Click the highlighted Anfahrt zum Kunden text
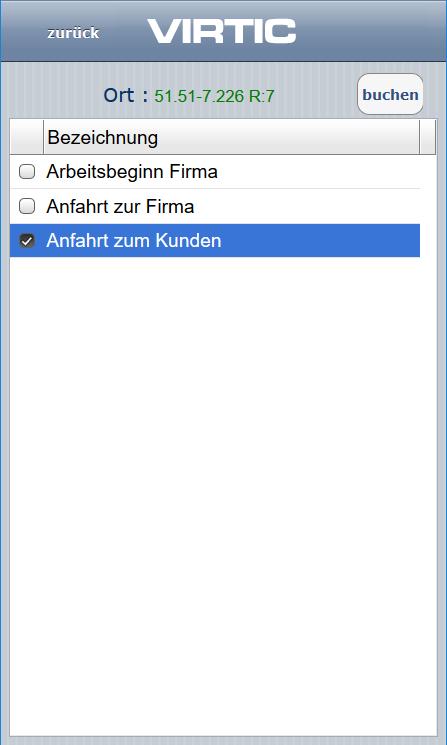 (133, 241)
